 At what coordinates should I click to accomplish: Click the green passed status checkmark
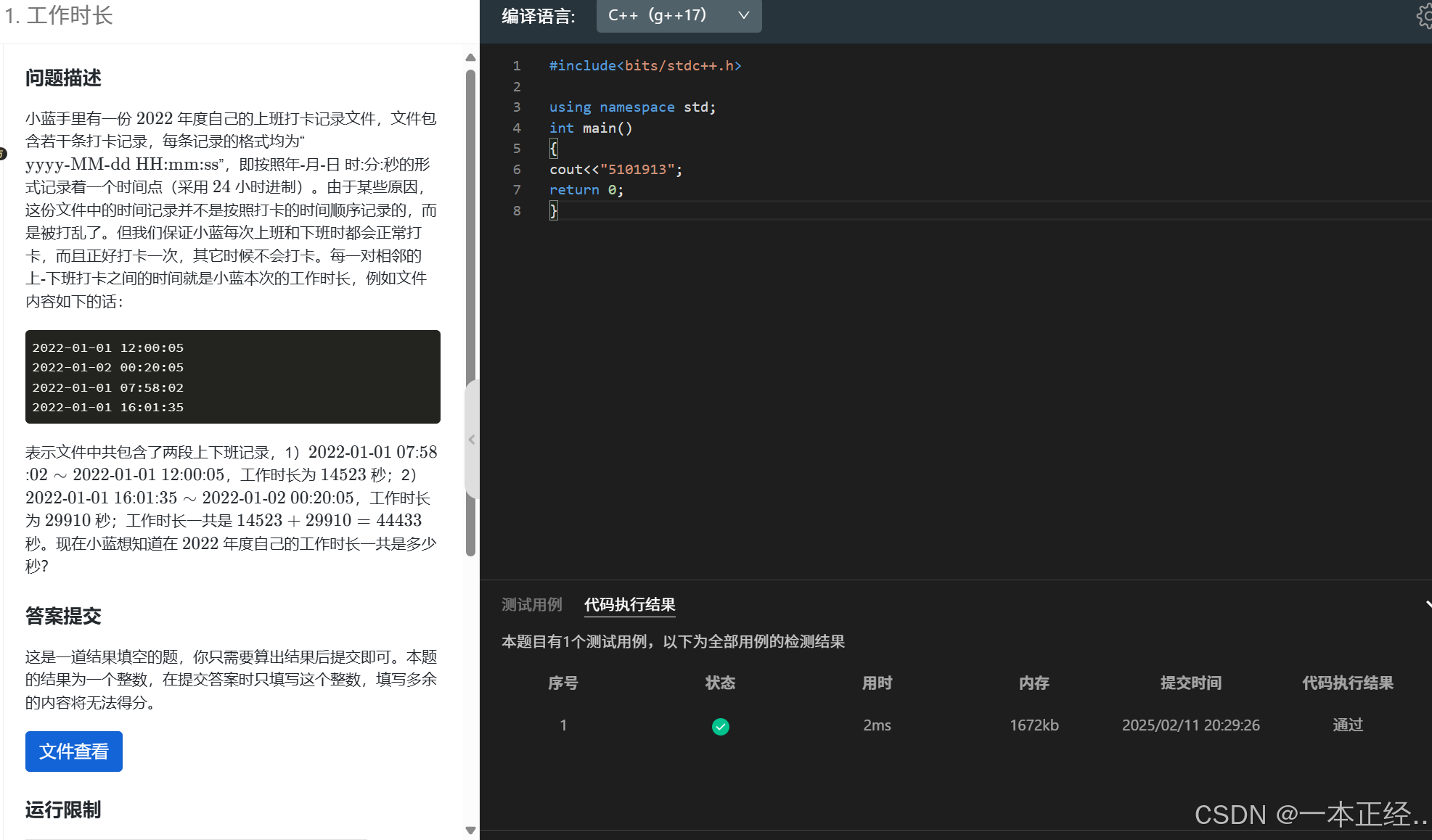(720, 726)
